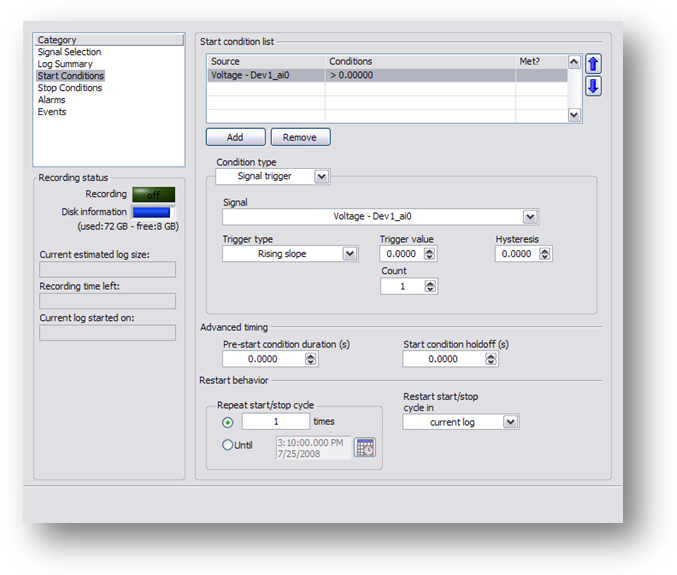Open the Condition type dropdown
Screen dimensions: 677x575
(x=321, y=177)
